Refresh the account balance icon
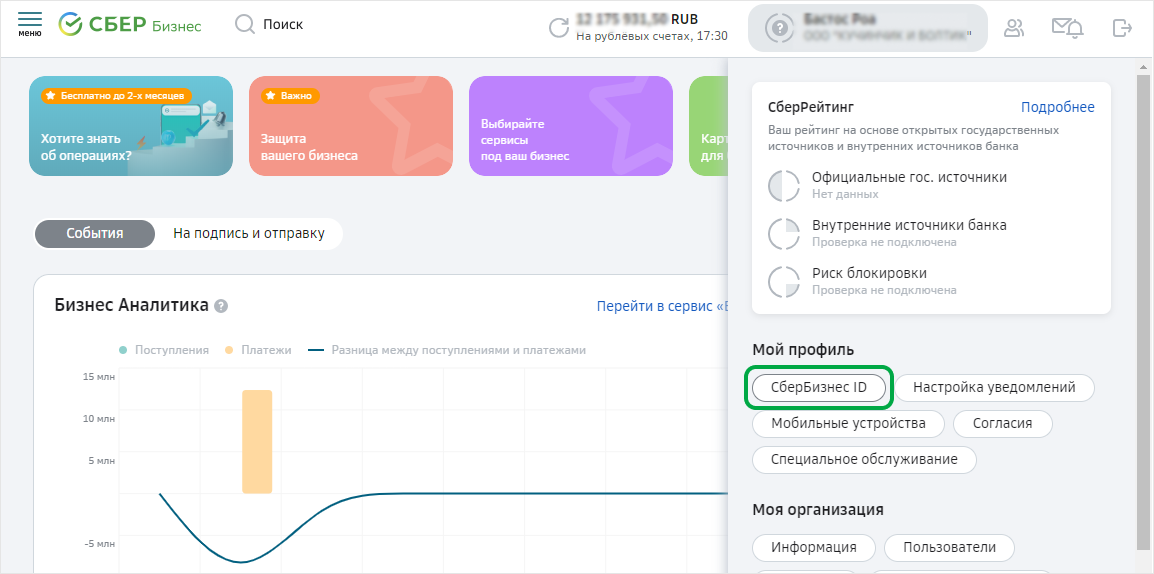 tap(559, 28)
